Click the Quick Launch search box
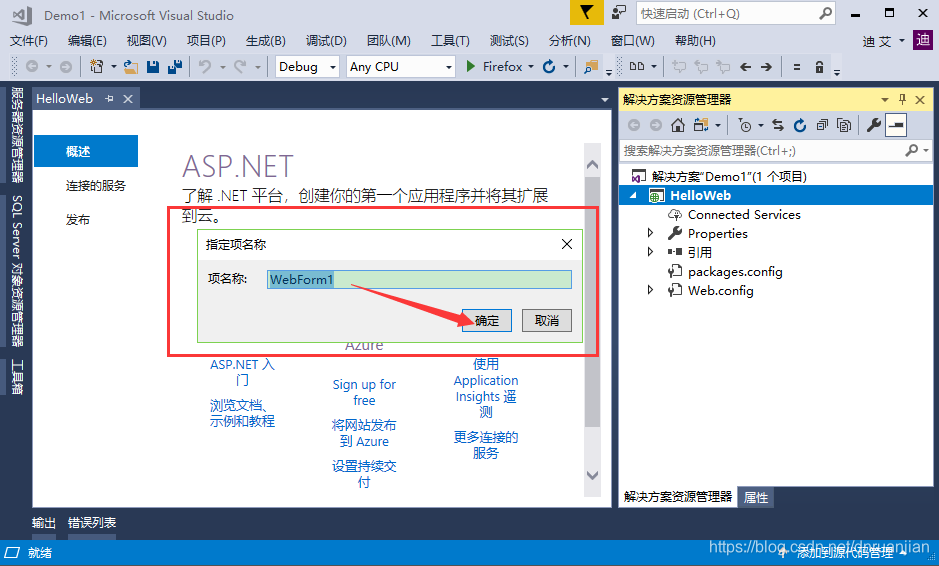Viewport: 939px width, 566px height. pyautogui.click(x=735, y=13)
